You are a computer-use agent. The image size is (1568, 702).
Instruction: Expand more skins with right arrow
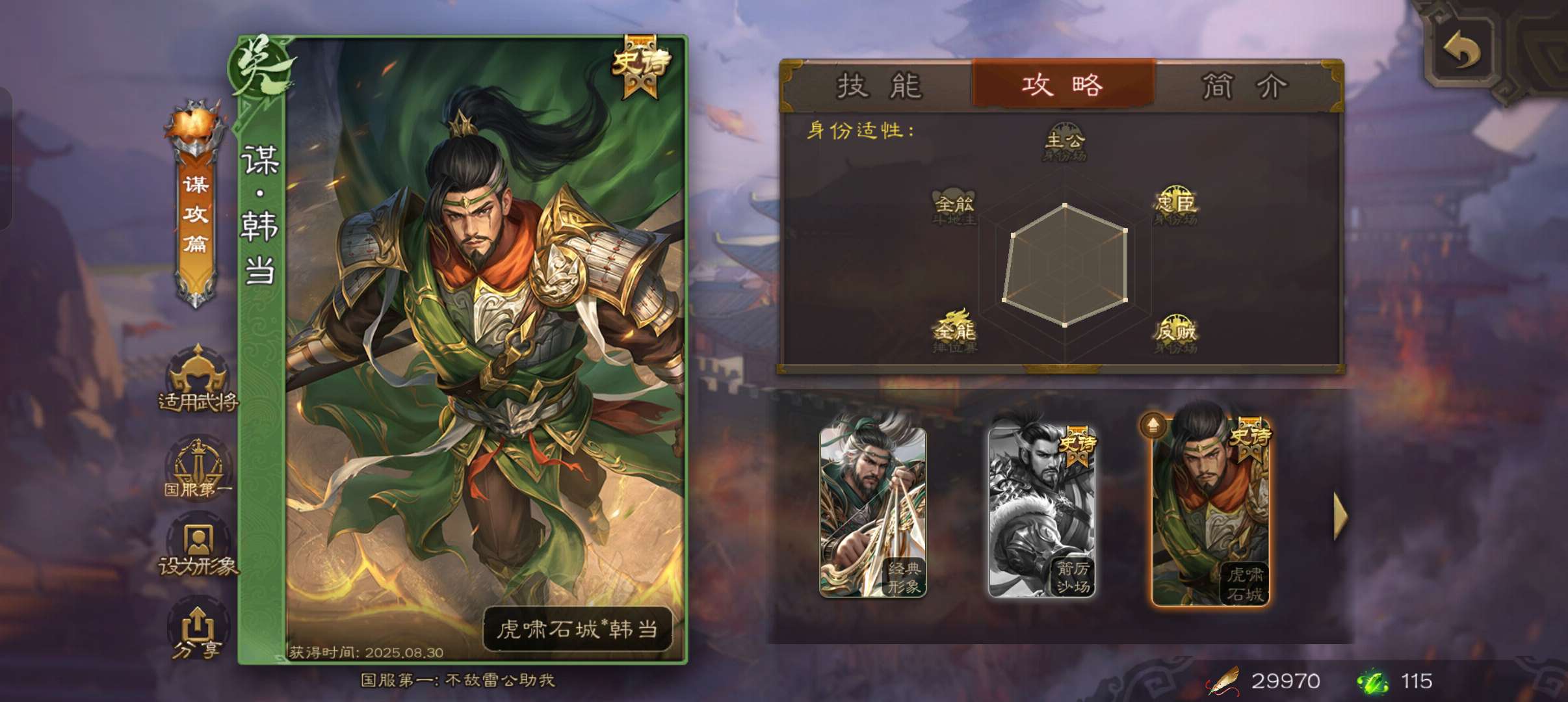pyautogui.click(x=1340, y=516)
